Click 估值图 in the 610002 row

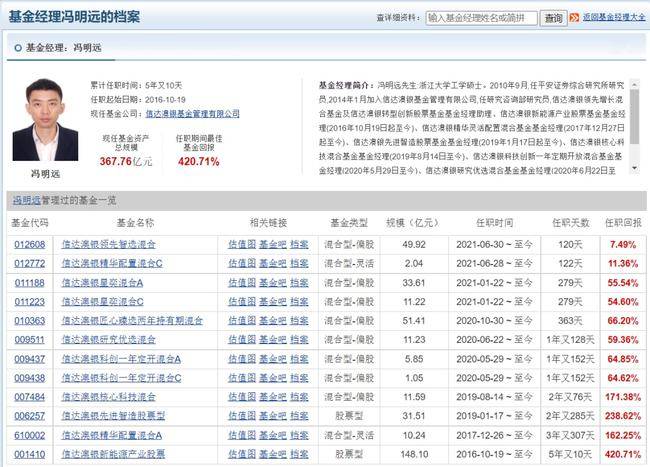tap(242, 436)
